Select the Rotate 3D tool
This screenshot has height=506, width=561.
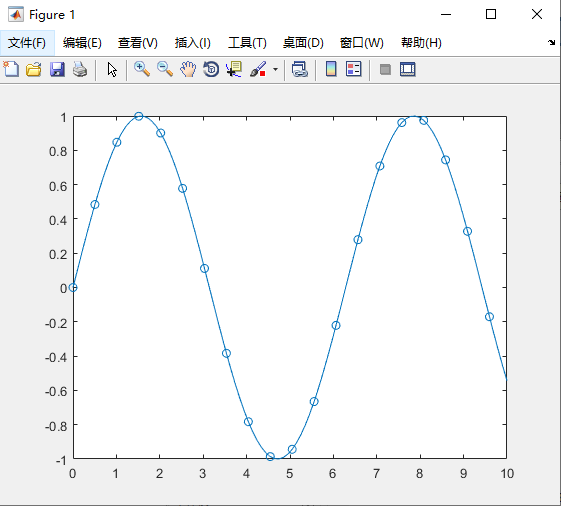pyautogui.click(x=211, y=69)
